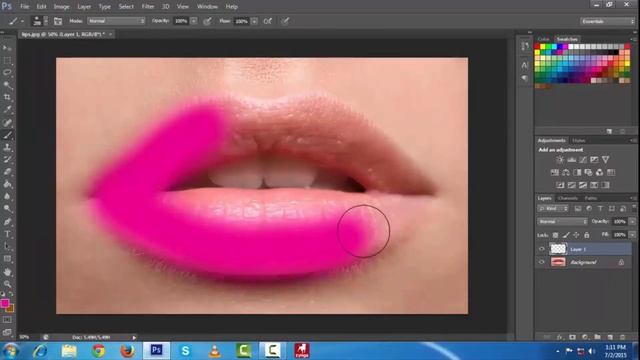
Task: Open the layer Opacity dropdown arrow
Action: tap(632, 221)
